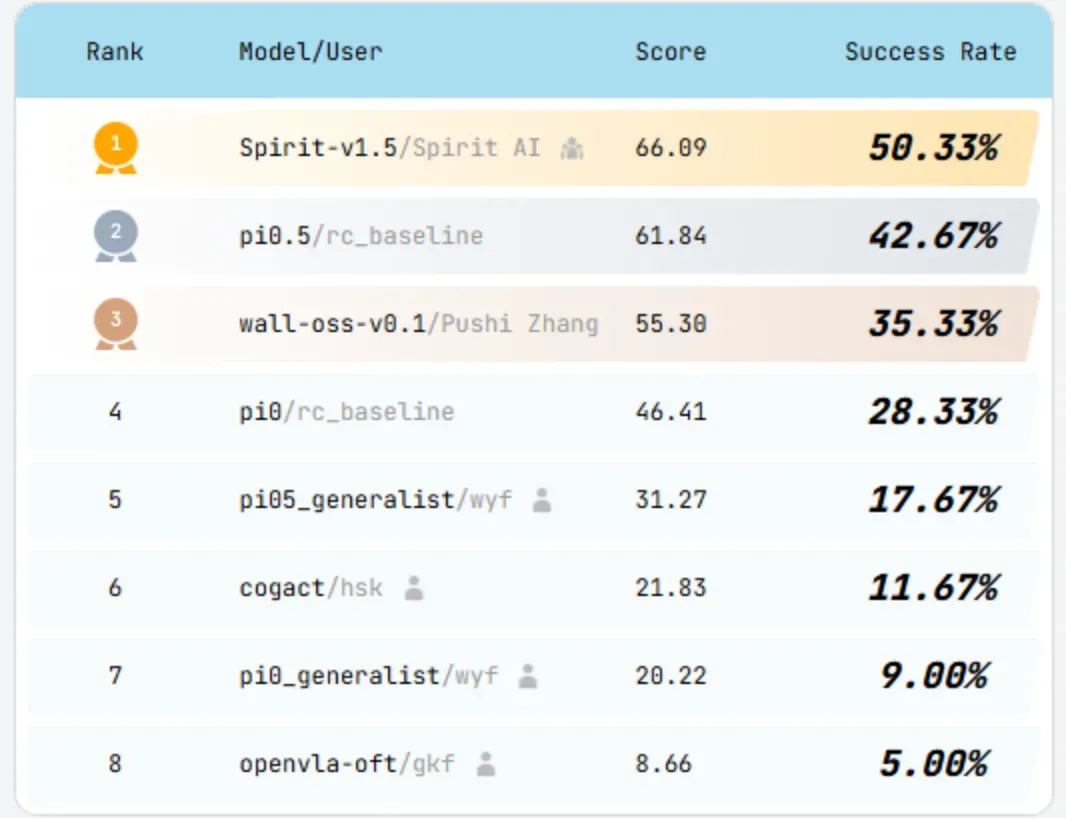1067x818 pixels.
Task: Click the 11.67% success rate
Action: [934, 588]
